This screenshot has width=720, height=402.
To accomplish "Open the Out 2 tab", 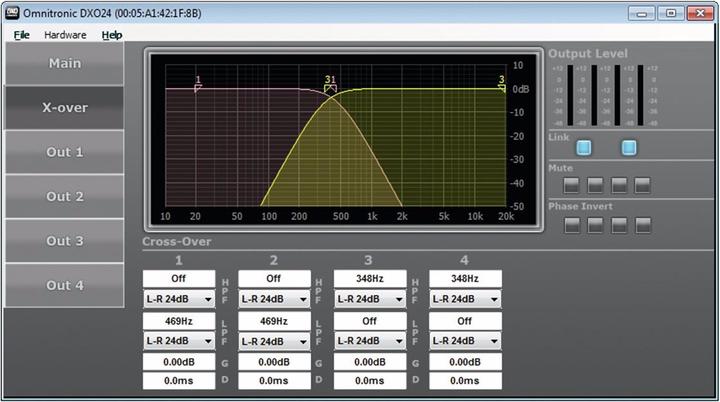I will click(65, 197).
